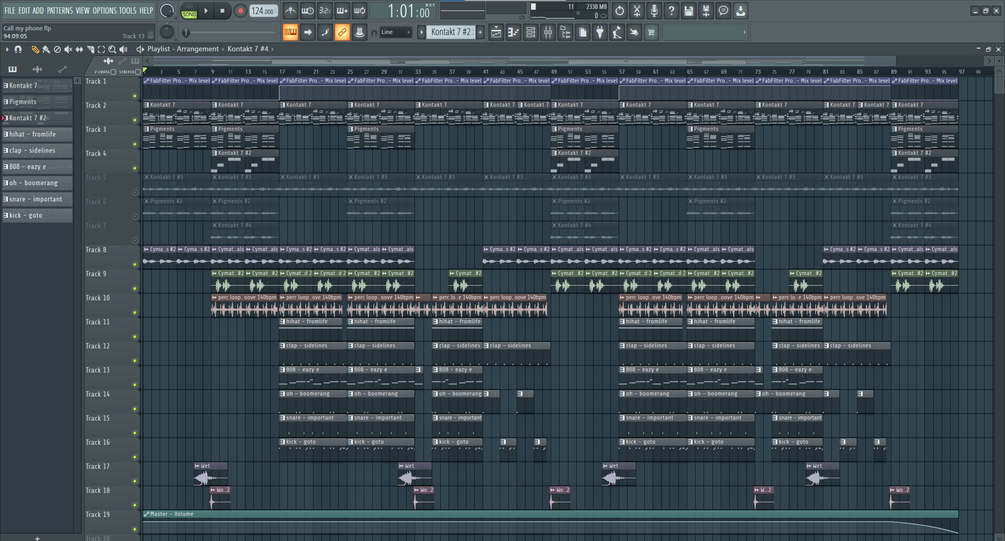1005x541 pixels.
Task: Open the Browser view button
Action: click(x=565, y=32)
